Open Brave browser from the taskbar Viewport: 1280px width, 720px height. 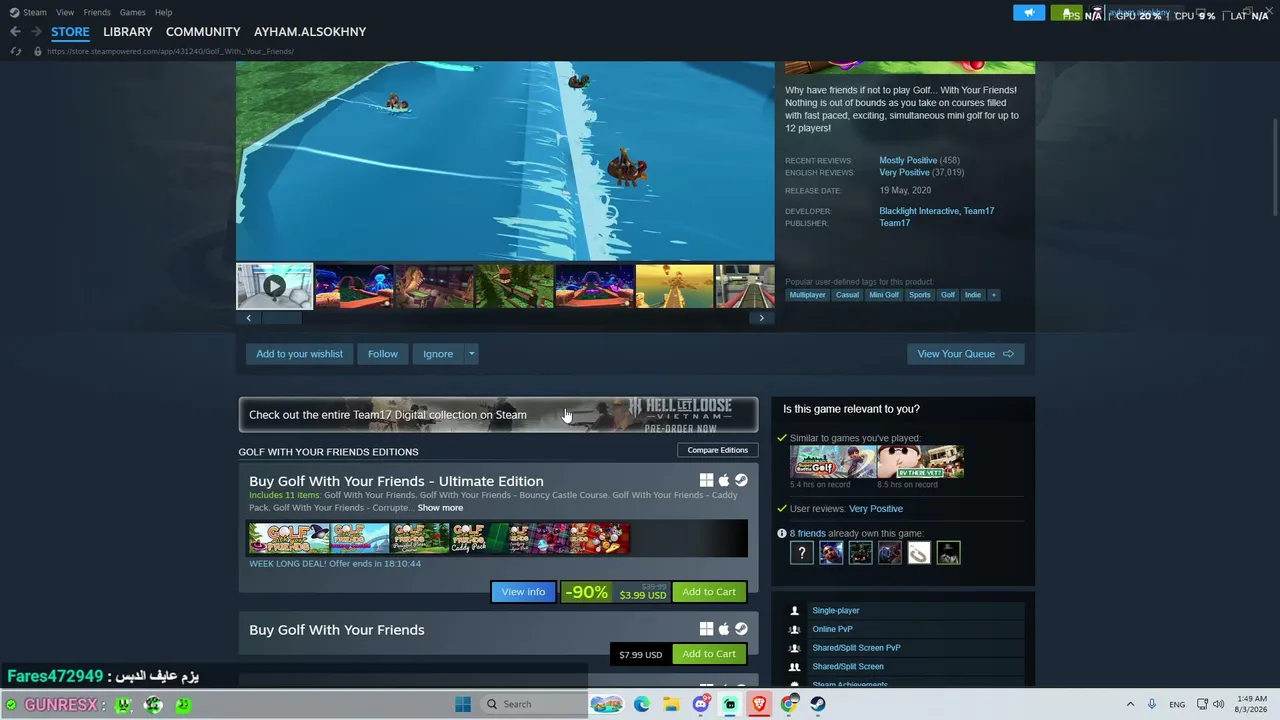pyautogui.click(x=760, y=704)
